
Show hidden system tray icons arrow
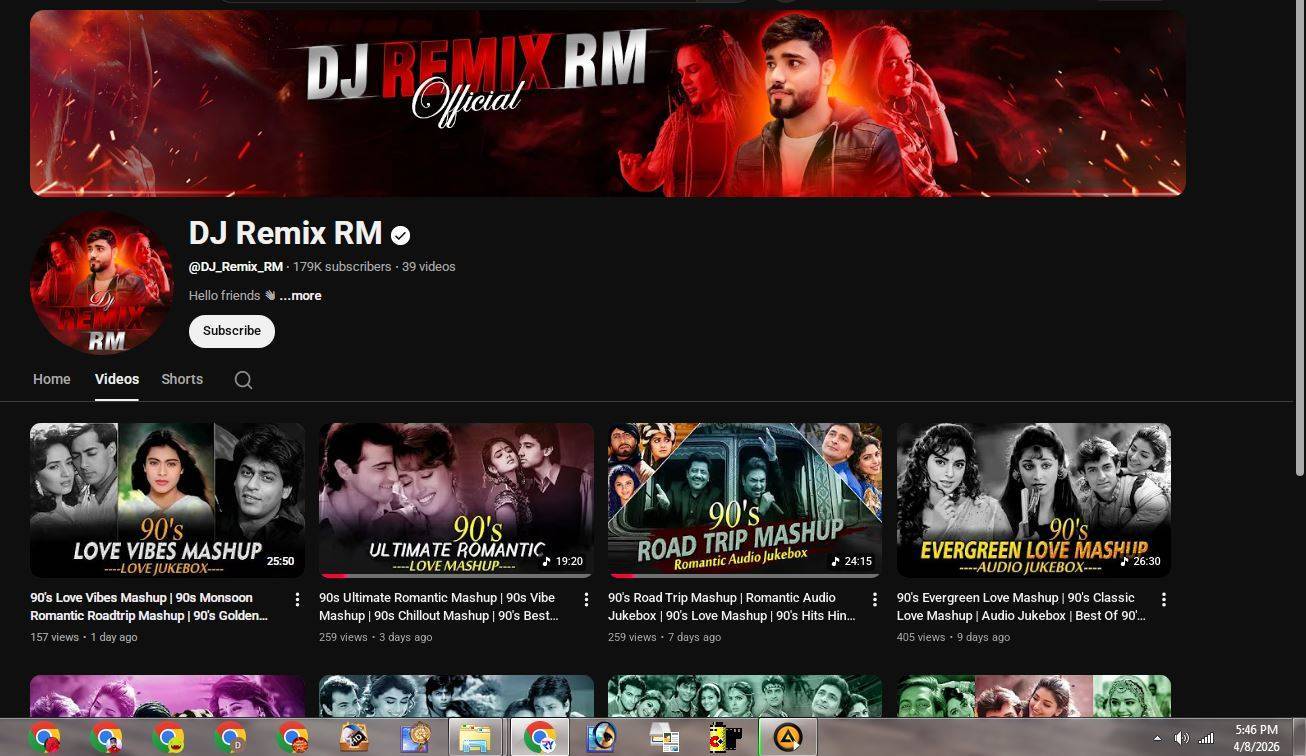pyautogui.click(x=1157, y=738)
